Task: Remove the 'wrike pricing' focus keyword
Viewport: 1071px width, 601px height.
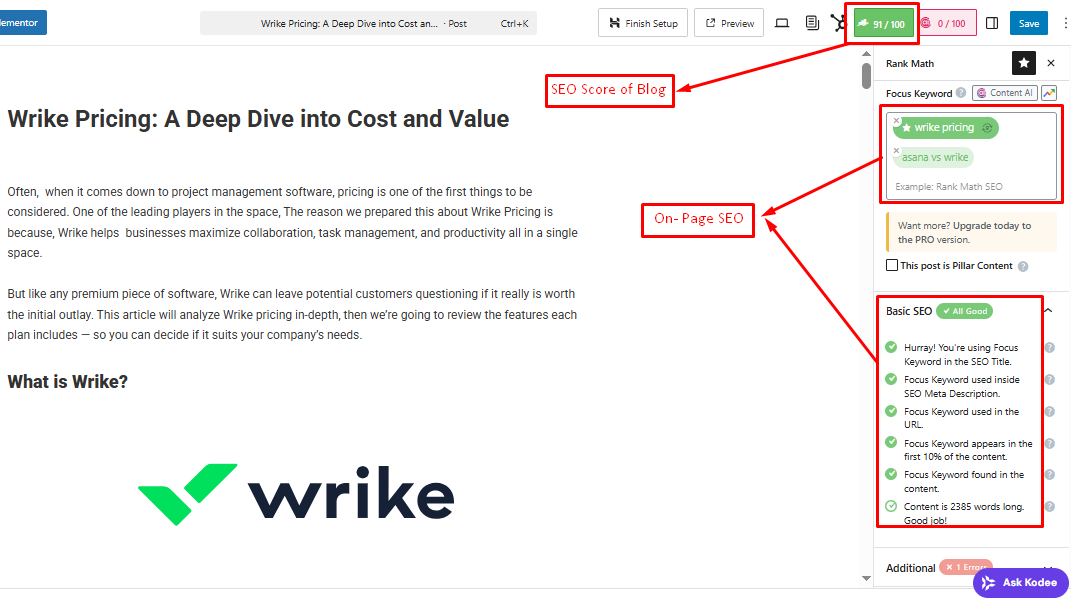Action: pyautogui.click(x=897, y=121)
